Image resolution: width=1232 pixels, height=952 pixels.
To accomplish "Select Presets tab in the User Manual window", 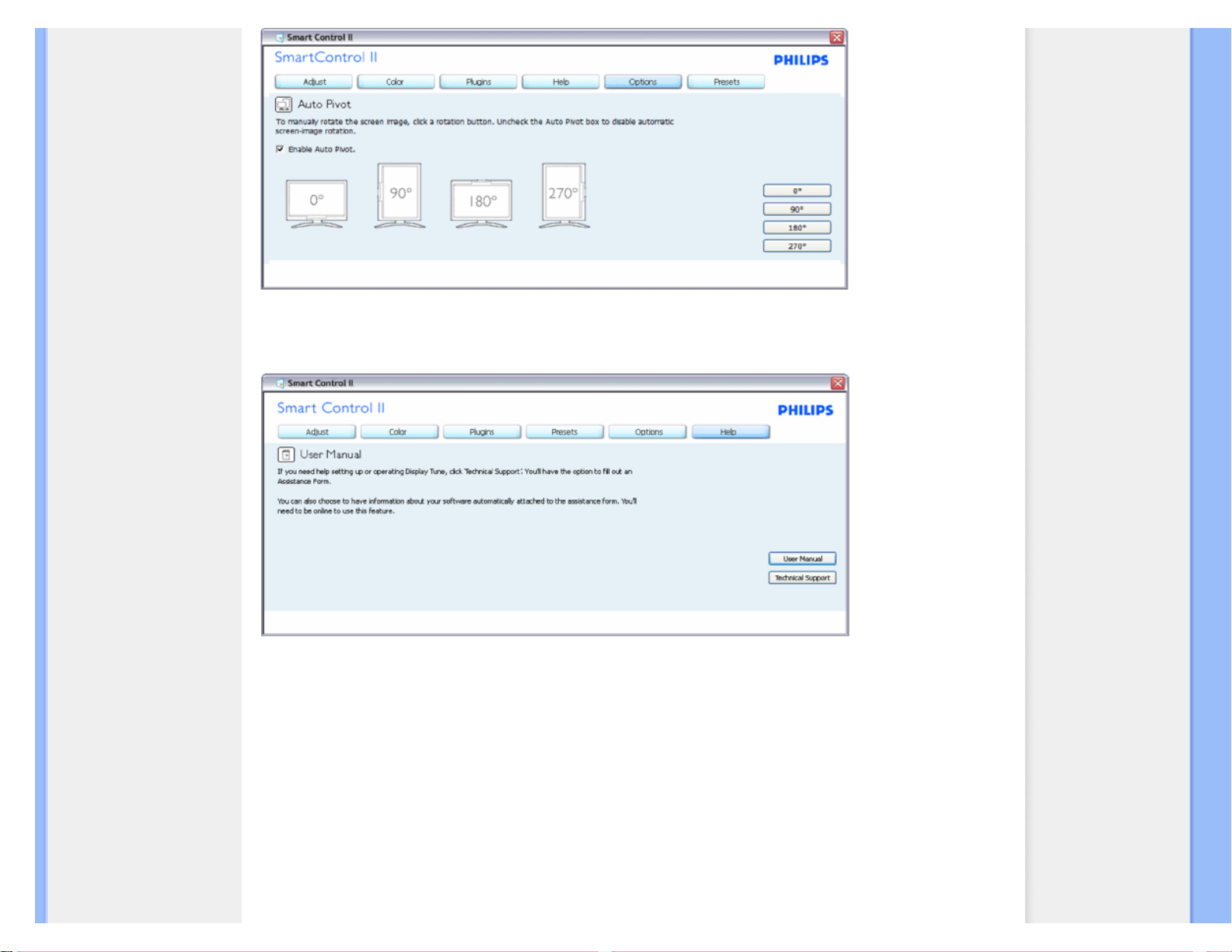I will 564,432.
